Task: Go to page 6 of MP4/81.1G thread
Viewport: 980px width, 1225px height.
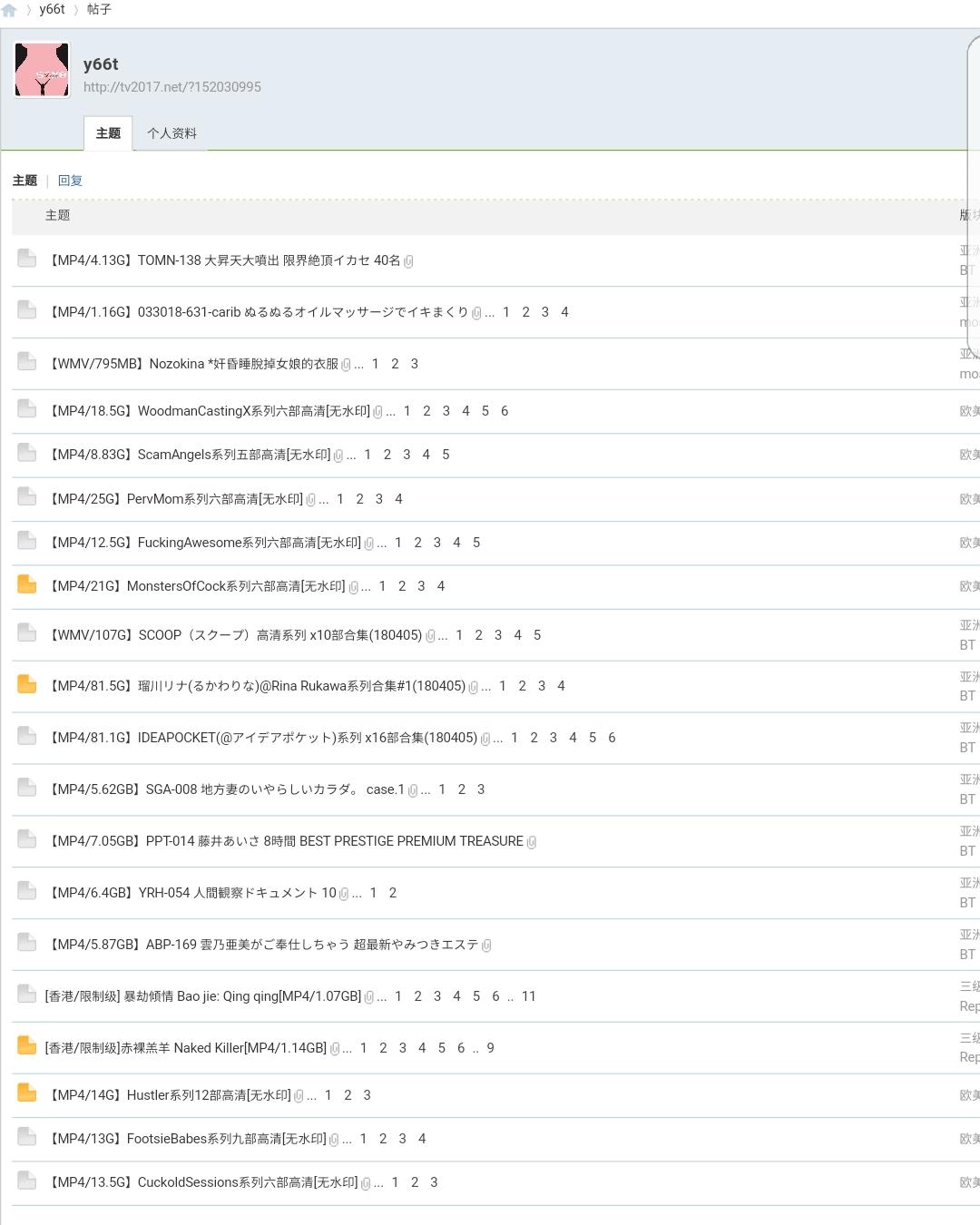Action: pyautogui.click(x=612, y=738)
